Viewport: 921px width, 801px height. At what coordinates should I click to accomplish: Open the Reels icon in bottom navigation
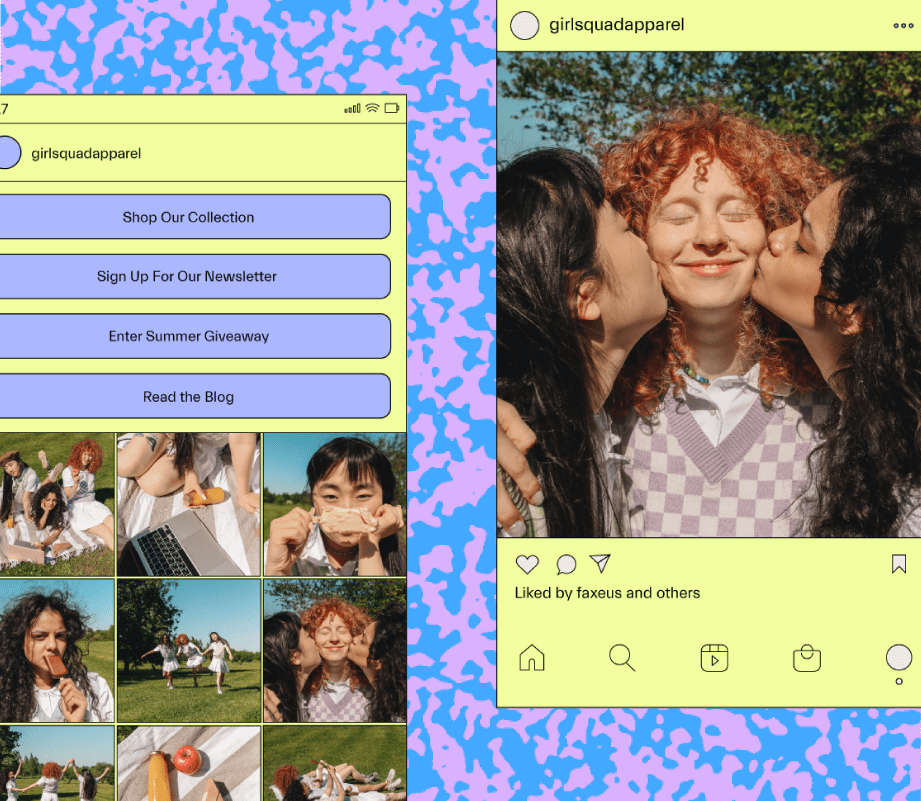pos(714,658)
